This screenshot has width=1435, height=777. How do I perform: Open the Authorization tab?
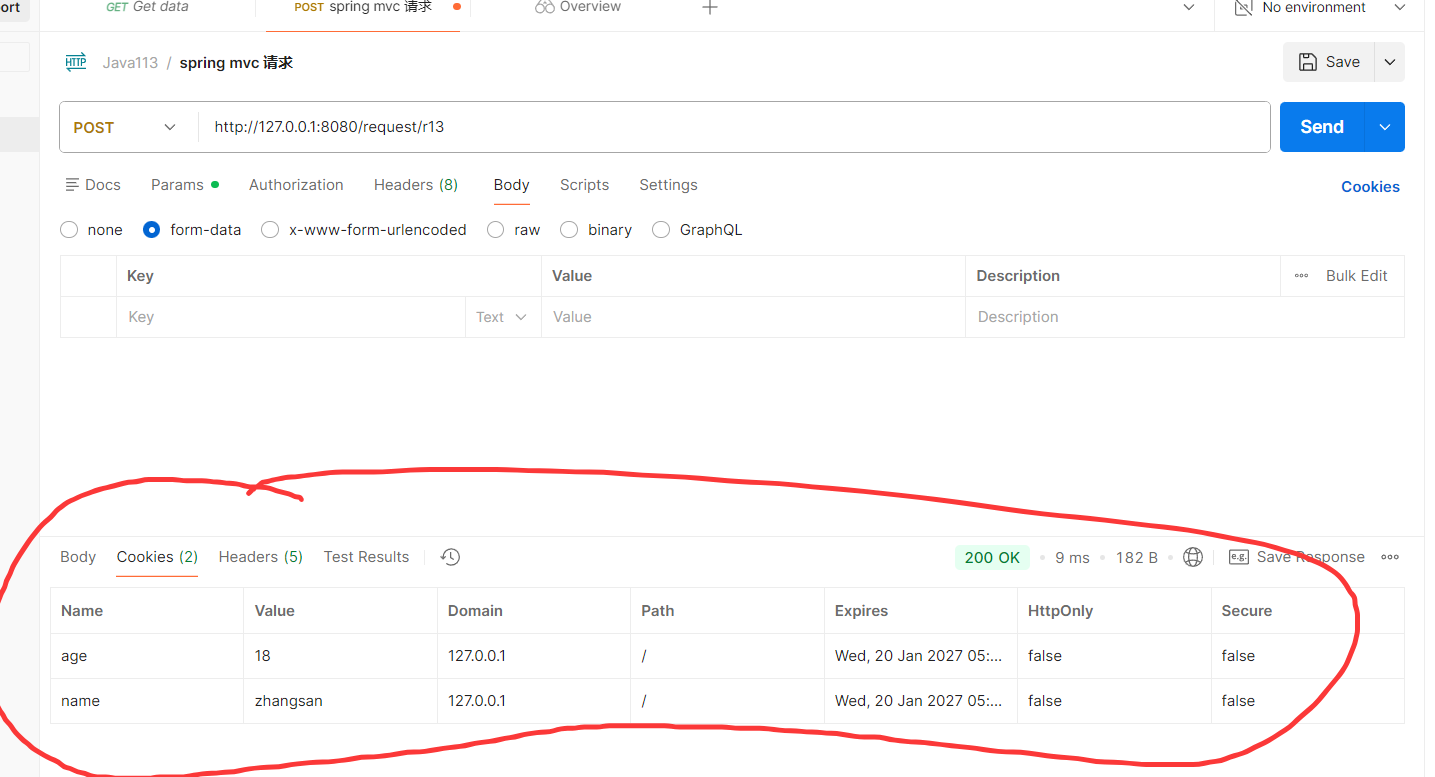[296, 185]
